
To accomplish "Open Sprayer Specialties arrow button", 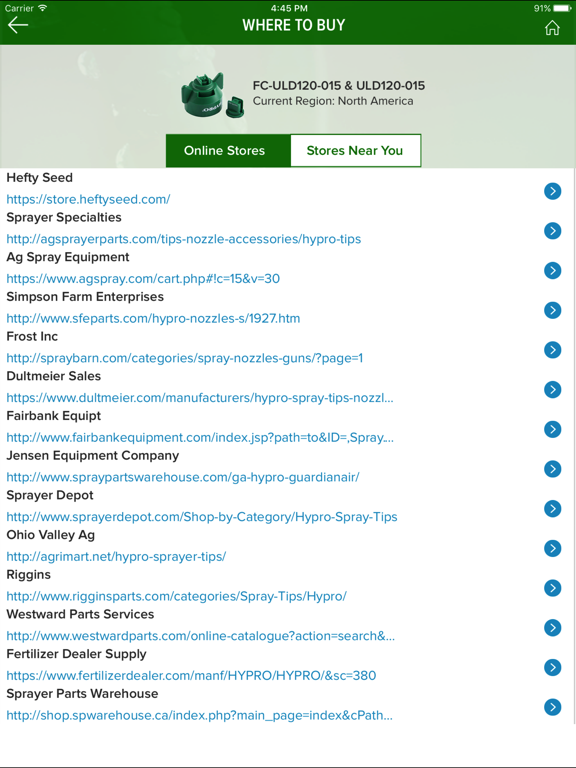I will pos(552,231).
